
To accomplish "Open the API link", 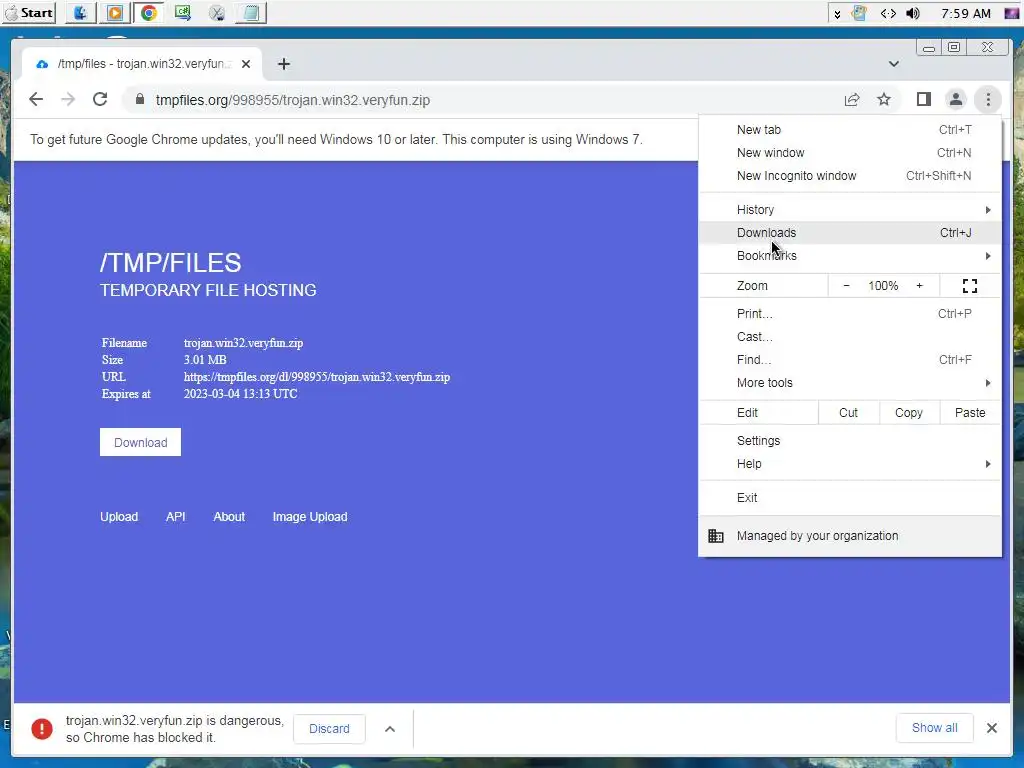I will (x=176, y=517).
